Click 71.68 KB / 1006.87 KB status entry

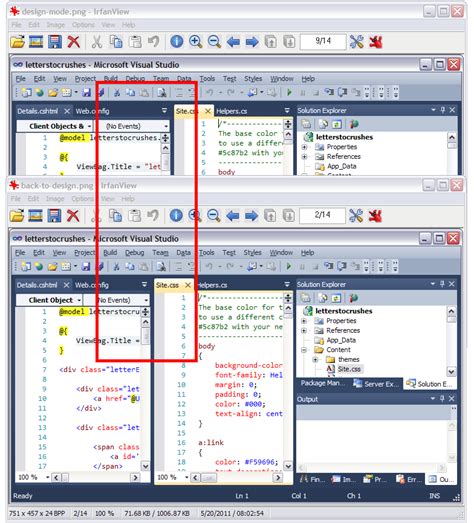pyautogui.click(x=157, y=513)
